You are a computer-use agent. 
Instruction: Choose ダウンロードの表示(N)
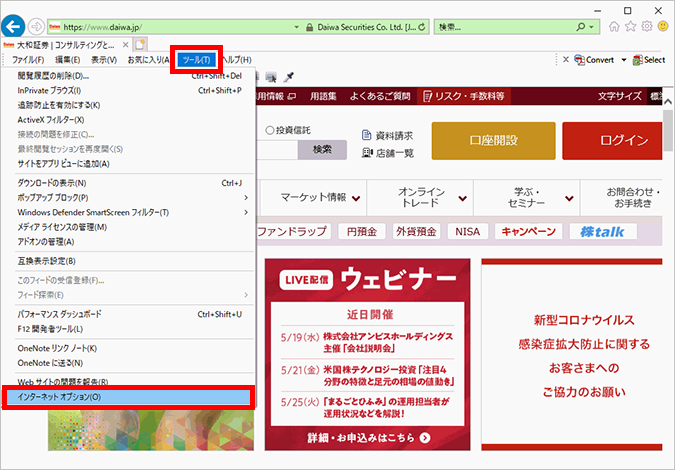point(129,183)
